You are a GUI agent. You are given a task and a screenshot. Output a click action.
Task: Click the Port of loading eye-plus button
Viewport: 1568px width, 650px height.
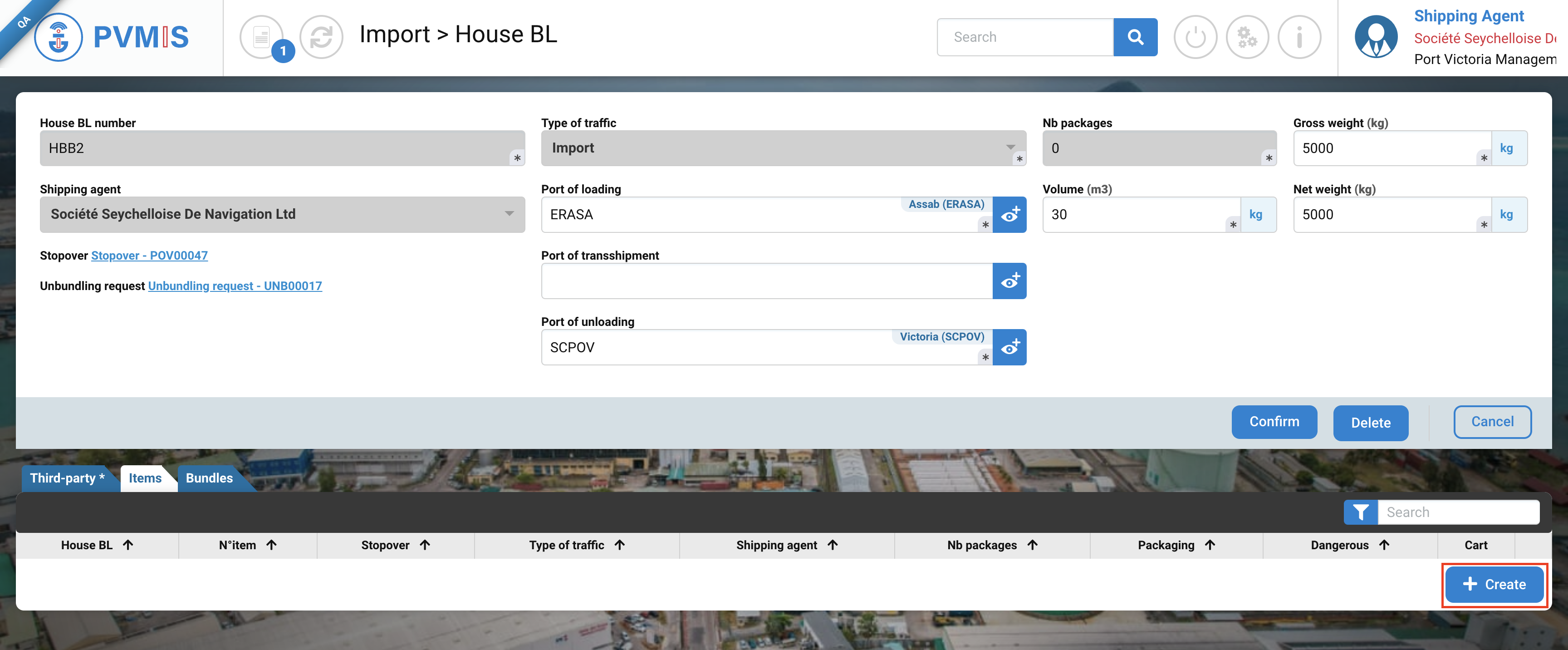coord(1009,214)
